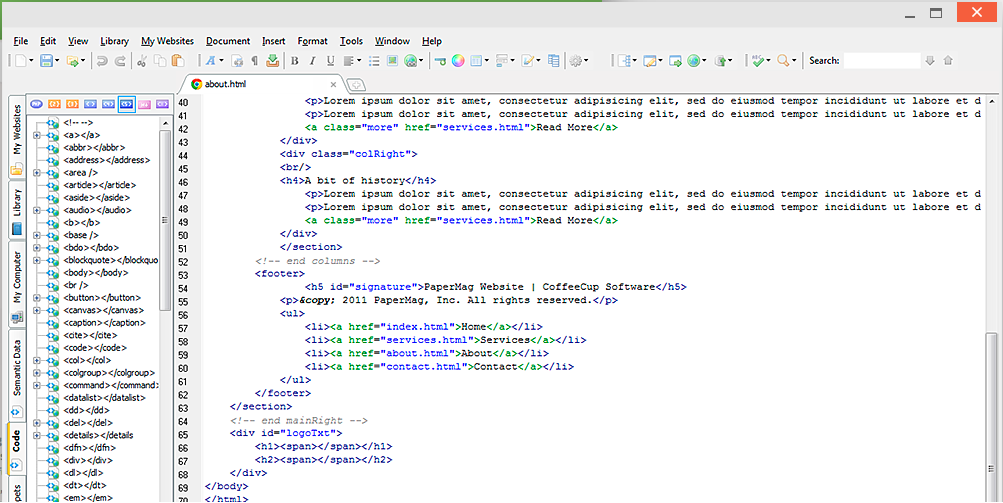Expand the <canvas></canvas> tag node
Viewport: 1003px width, 503px height.
click(37, 310)
